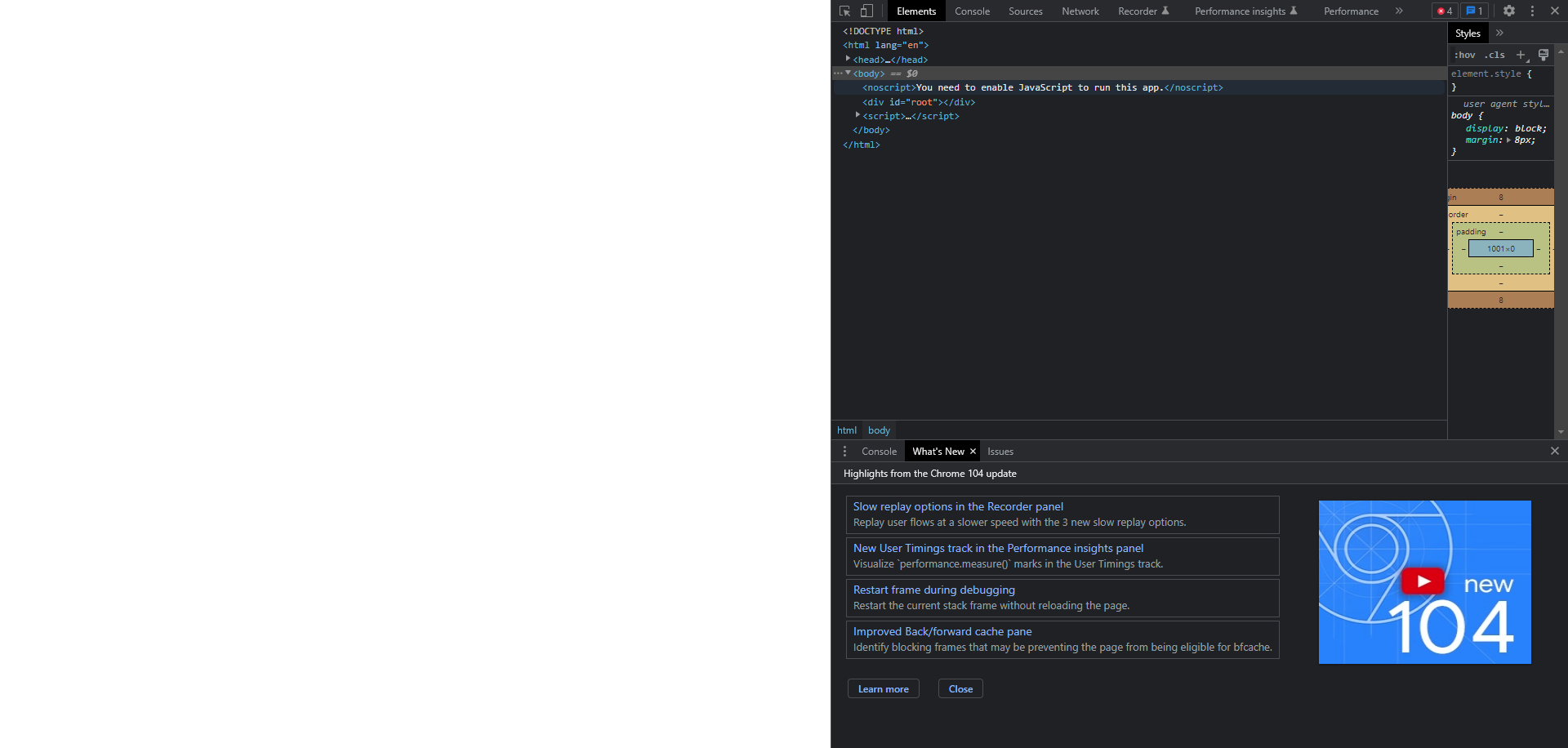Open the Issues drawer tab
The image size is (1568, 748).
pyautogui.click(x=1000, y=451)
